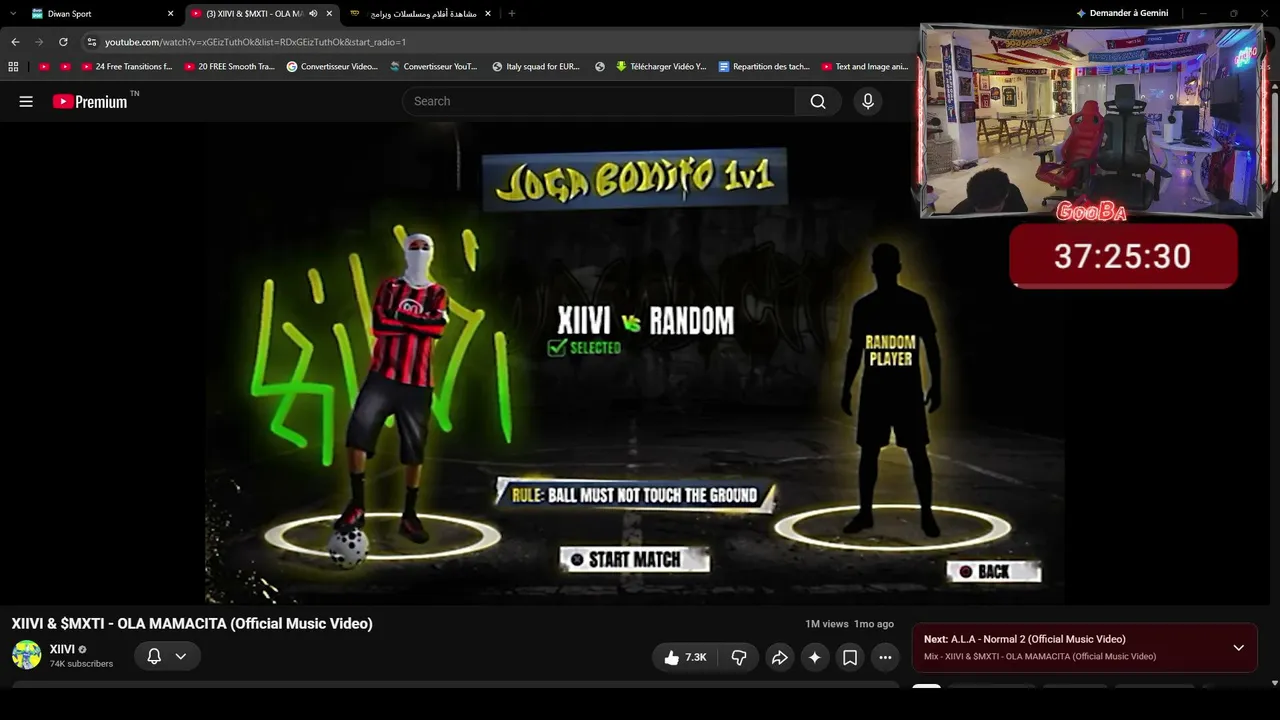The width and height of the screenshot is (1280, 720).
Task: Open more actions three-dot menu
Action: click(885, 657)
